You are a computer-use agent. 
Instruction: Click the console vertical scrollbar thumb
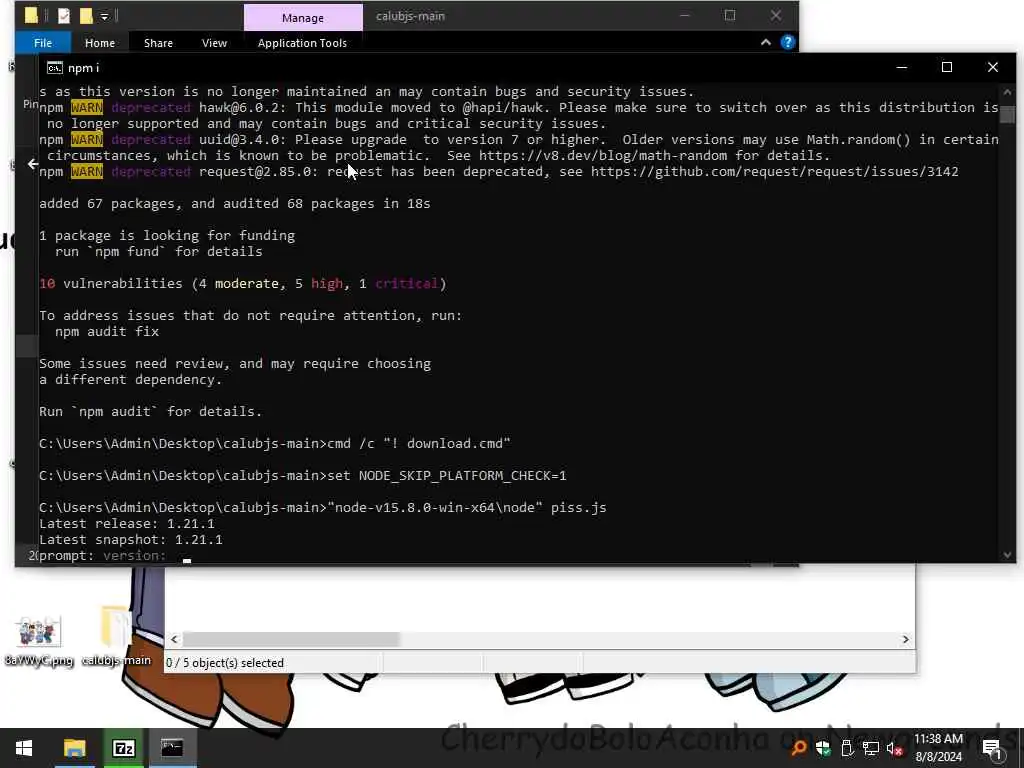click(x=1007, y=114)
